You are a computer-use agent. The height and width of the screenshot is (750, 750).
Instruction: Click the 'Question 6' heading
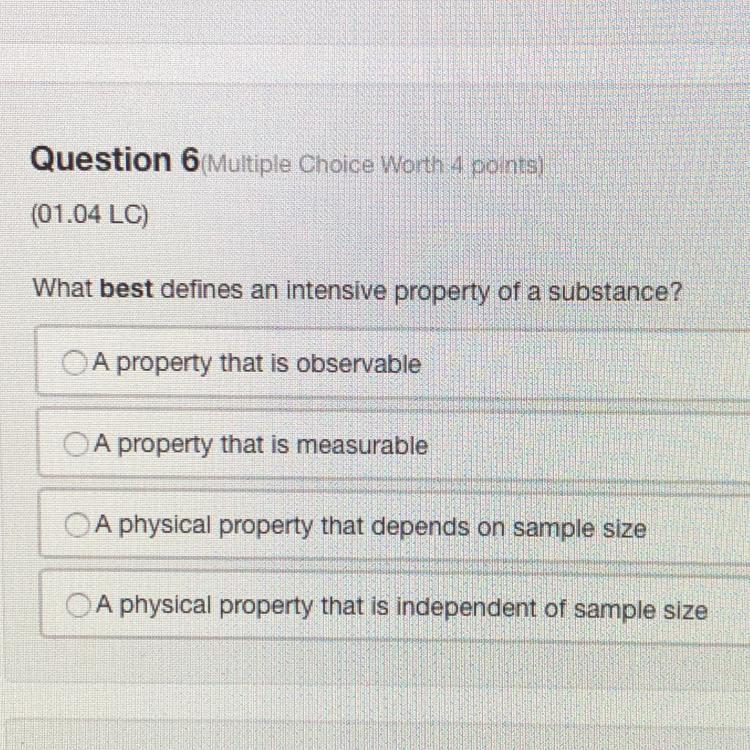point(115,160)
